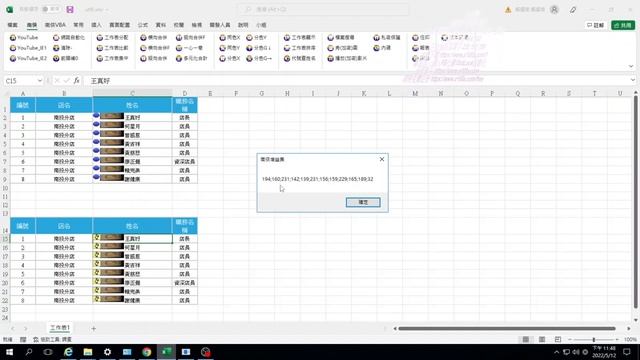Click the zoom slider handle
This screenshot has height=360, width=640.
tap(593, 340)
